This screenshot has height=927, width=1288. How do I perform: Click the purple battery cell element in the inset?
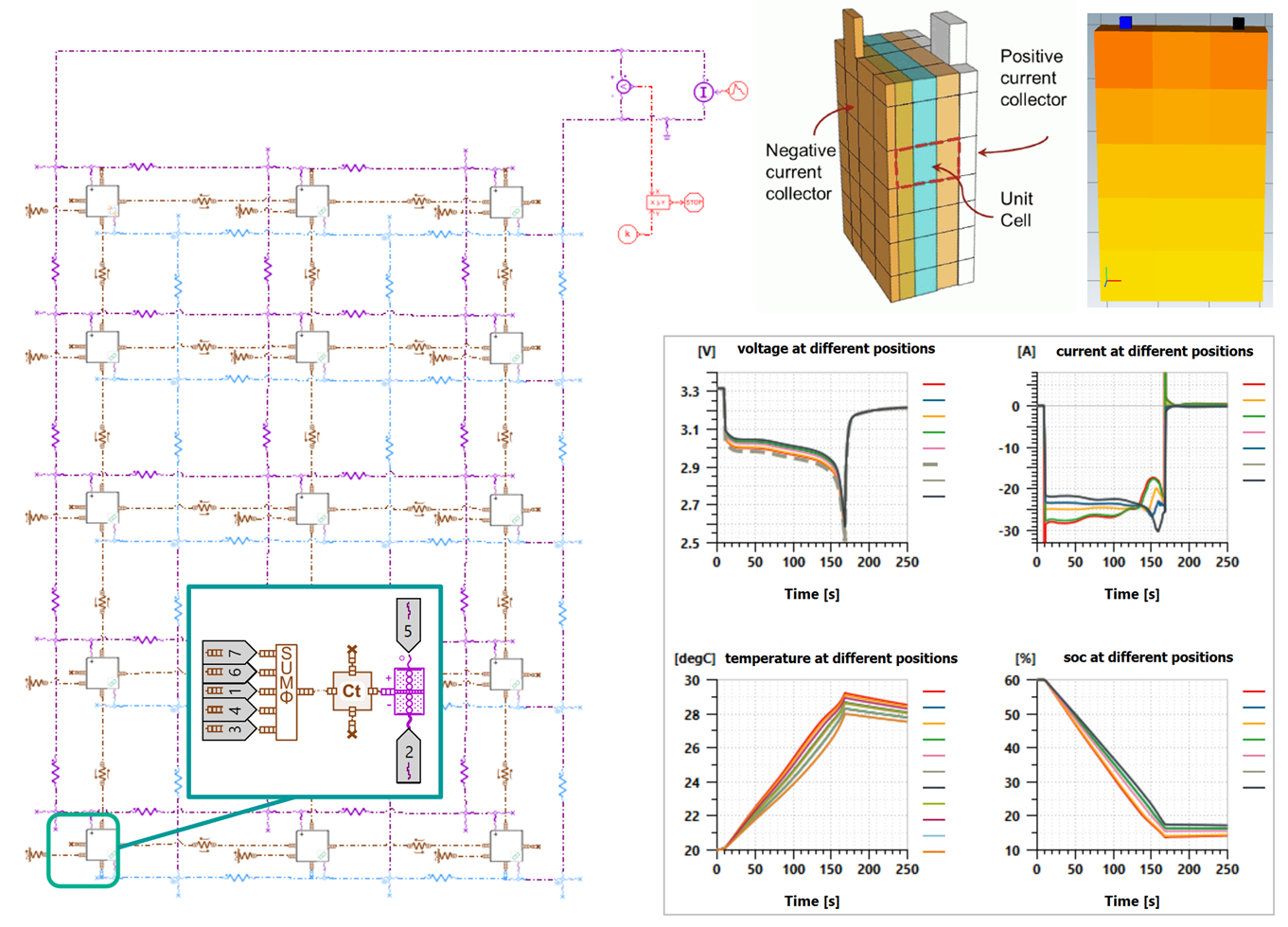click(x=410, y=691)
